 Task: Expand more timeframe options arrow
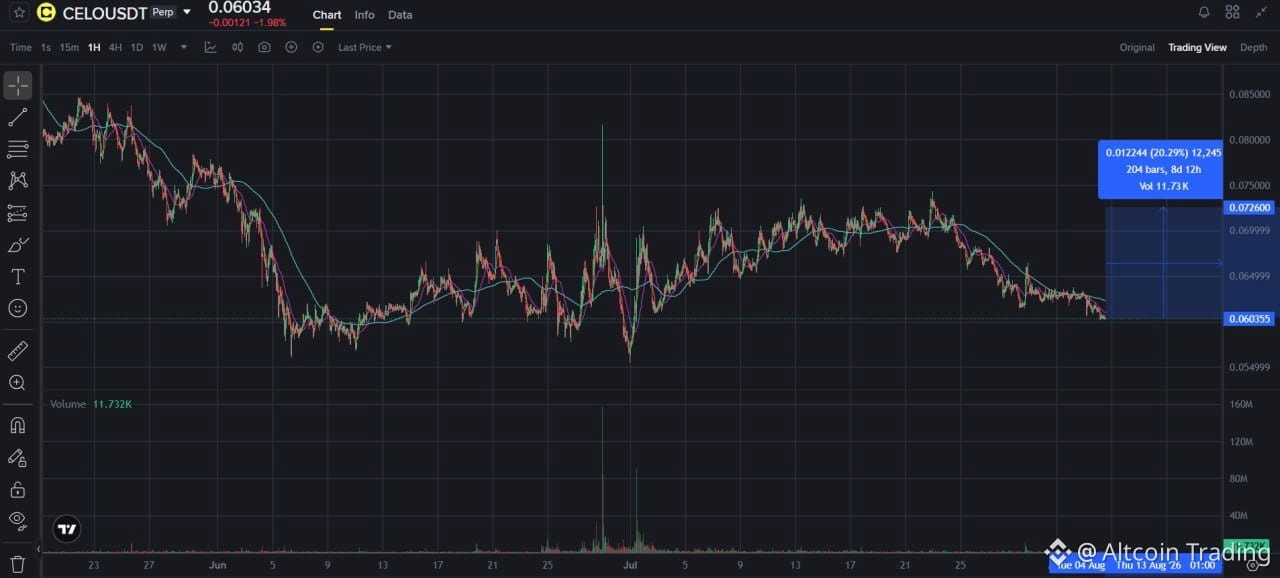point(183,47)
